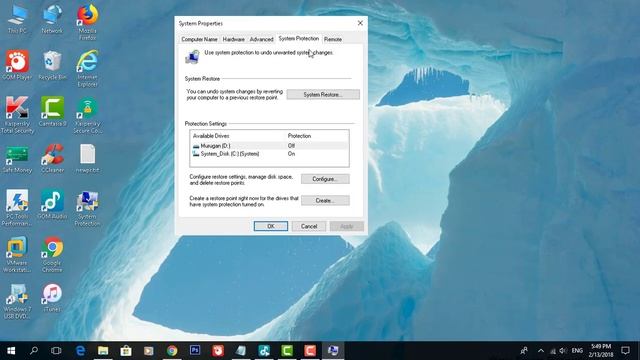
Task: Open Task View on taskbar
Action: click(56, 351)
